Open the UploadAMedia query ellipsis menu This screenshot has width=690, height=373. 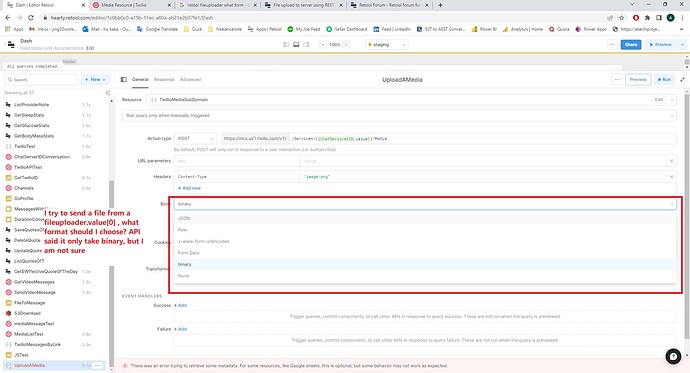tap(617, 80)
